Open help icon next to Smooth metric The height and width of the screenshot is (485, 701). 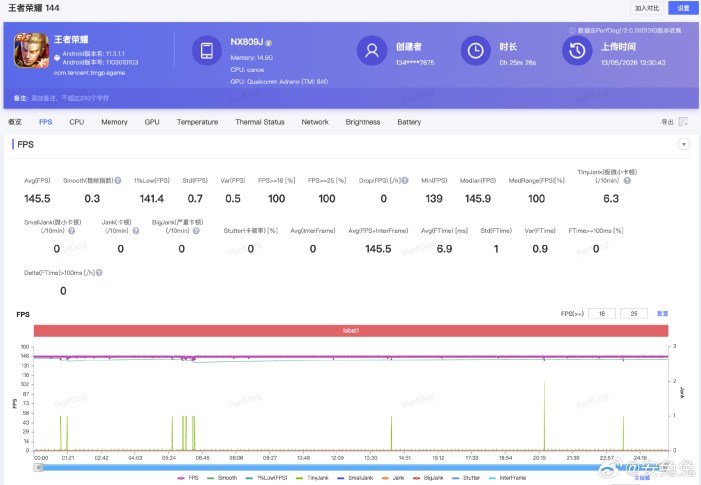coord(118,181)
